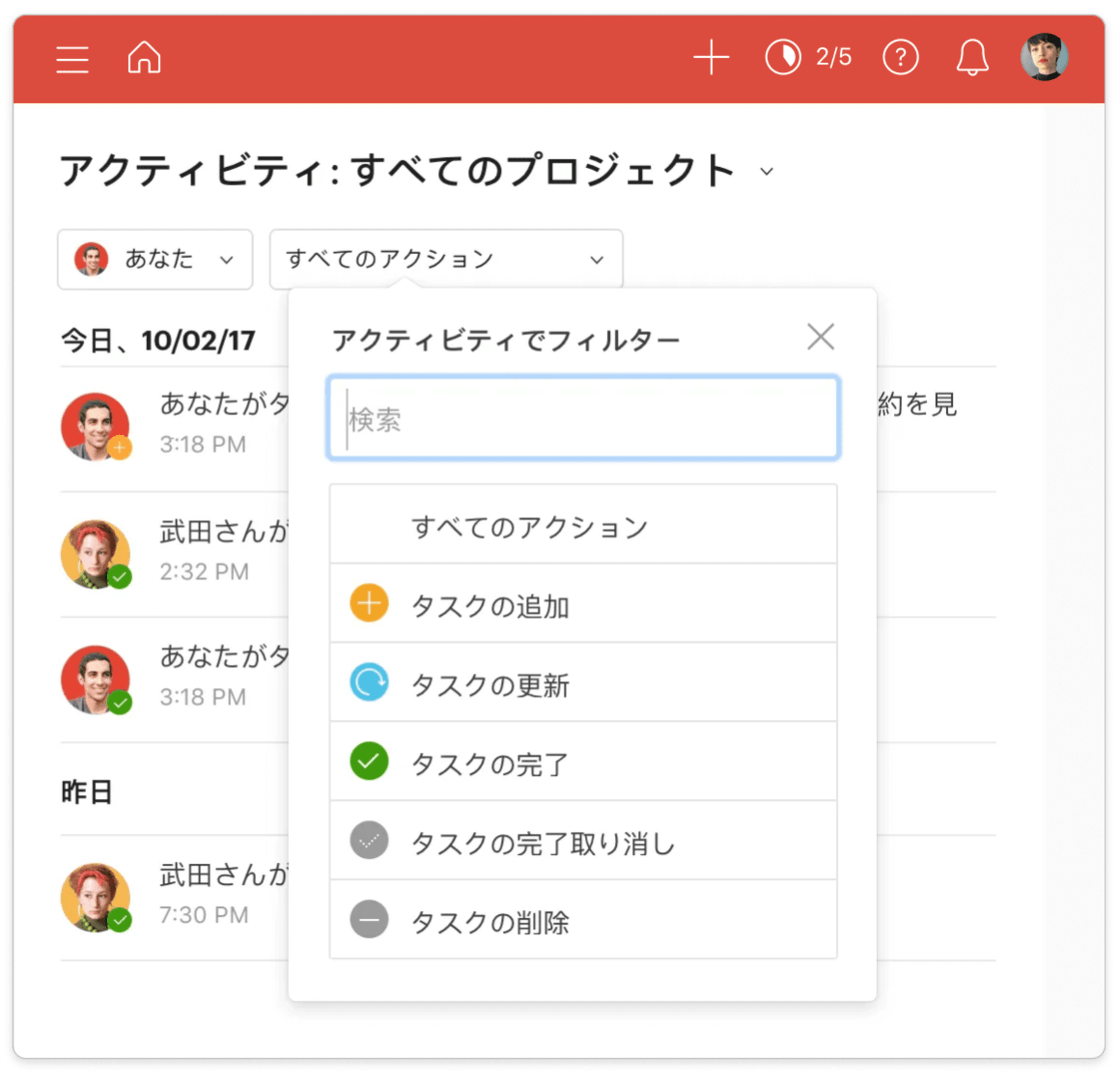Viewport: 1120px width, 1083px height.
Task: Click the アクティビティでフィルター popup title
Action: [x=506, y=341]
